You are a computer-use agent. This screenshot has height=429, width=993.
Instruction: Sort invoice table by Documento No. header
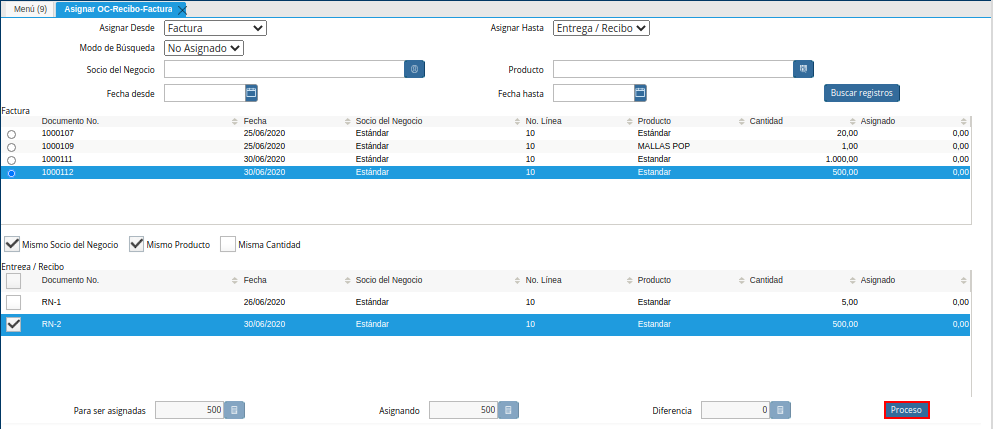[70, 121]
